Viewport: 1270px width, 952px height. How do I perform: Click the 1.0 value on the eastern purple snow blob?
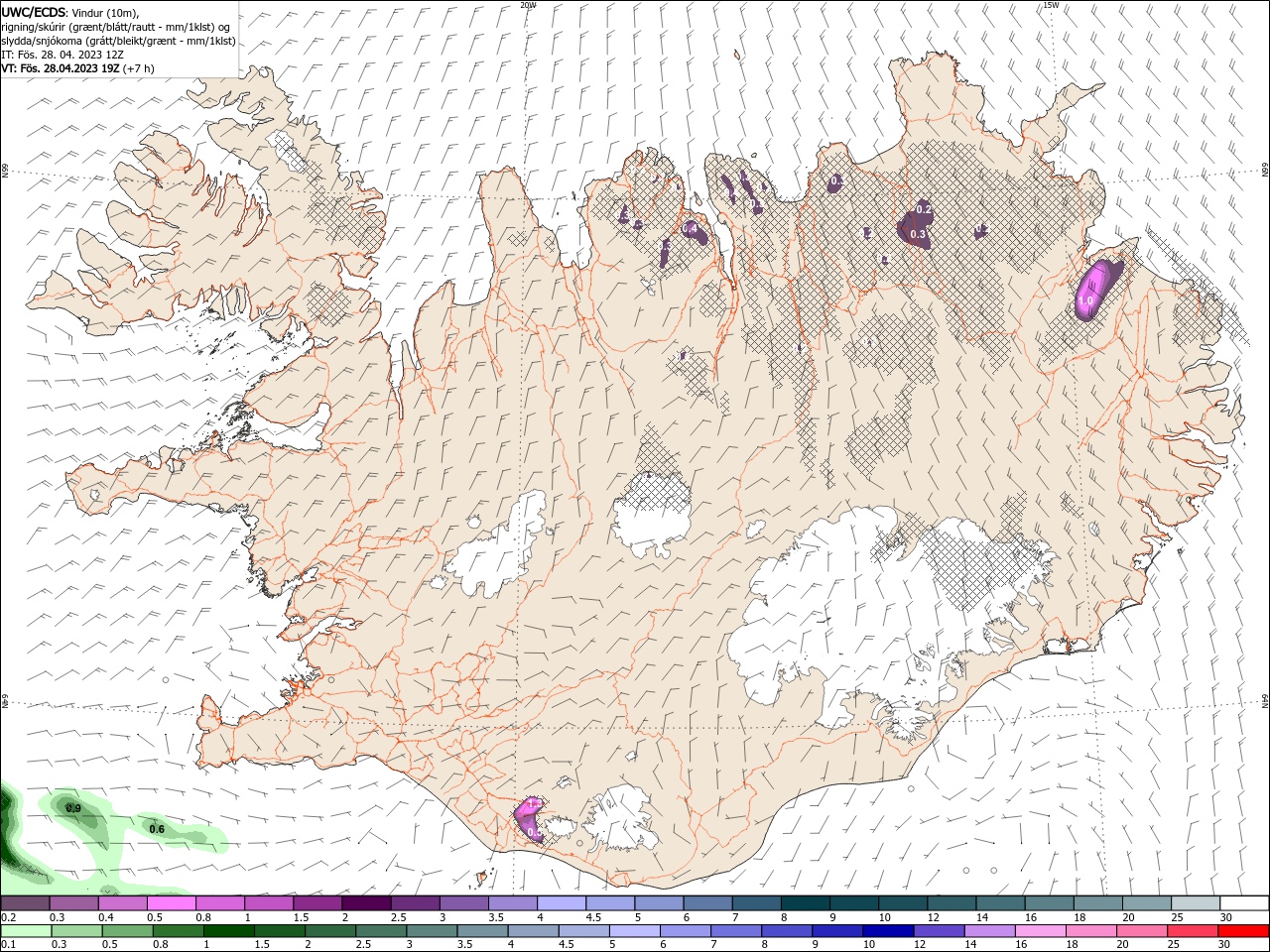click(1085, 300)
